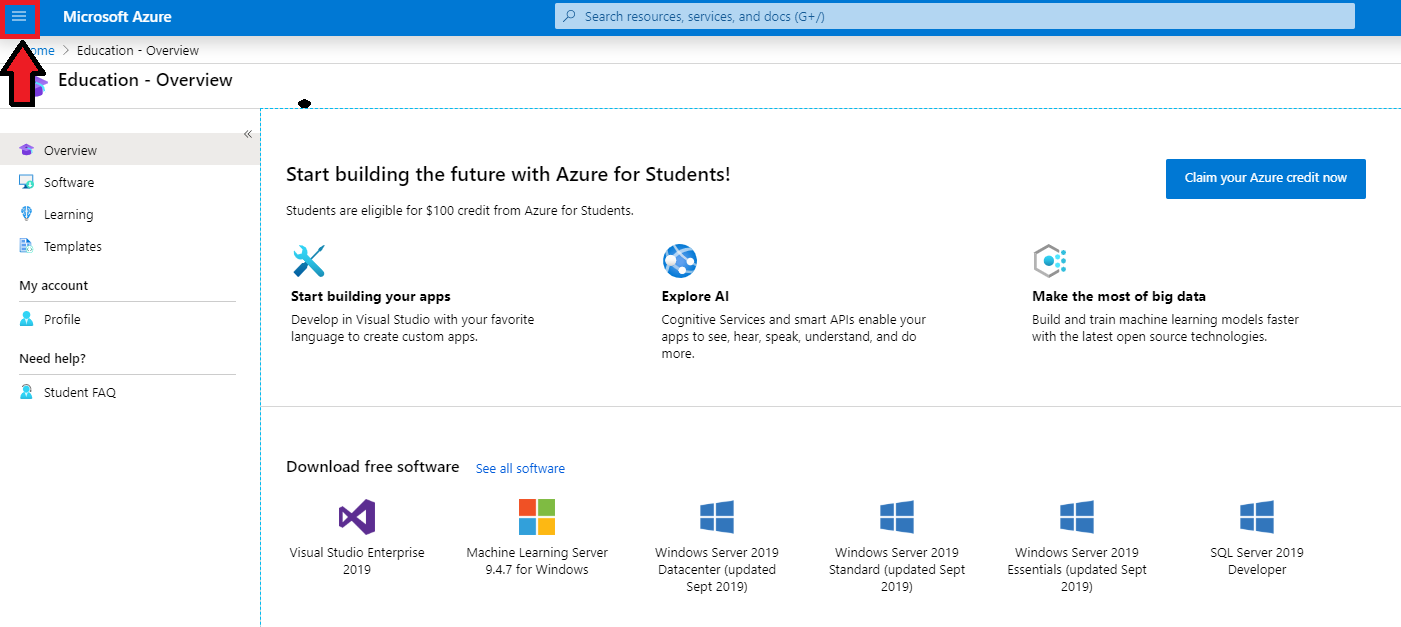
Task: Click the My account section heading
Action: 54,285
